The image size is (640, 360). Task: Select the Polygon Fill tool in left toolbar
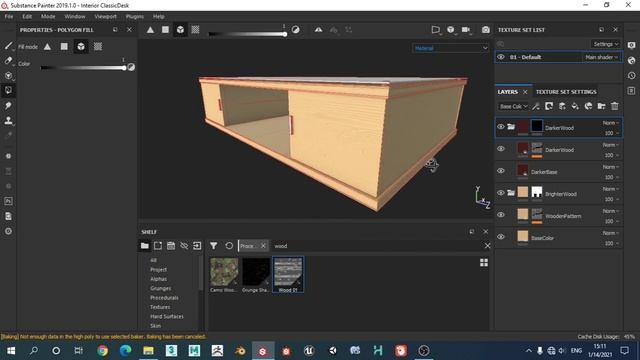coord(8,90)
